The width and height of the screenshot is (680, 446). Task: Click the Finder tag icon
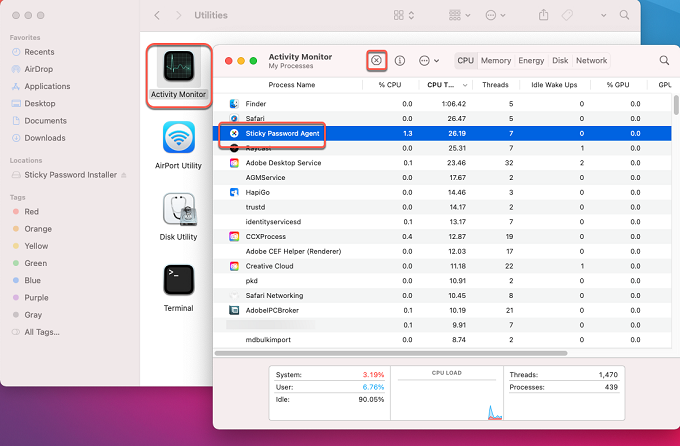[x=567, y=16]
